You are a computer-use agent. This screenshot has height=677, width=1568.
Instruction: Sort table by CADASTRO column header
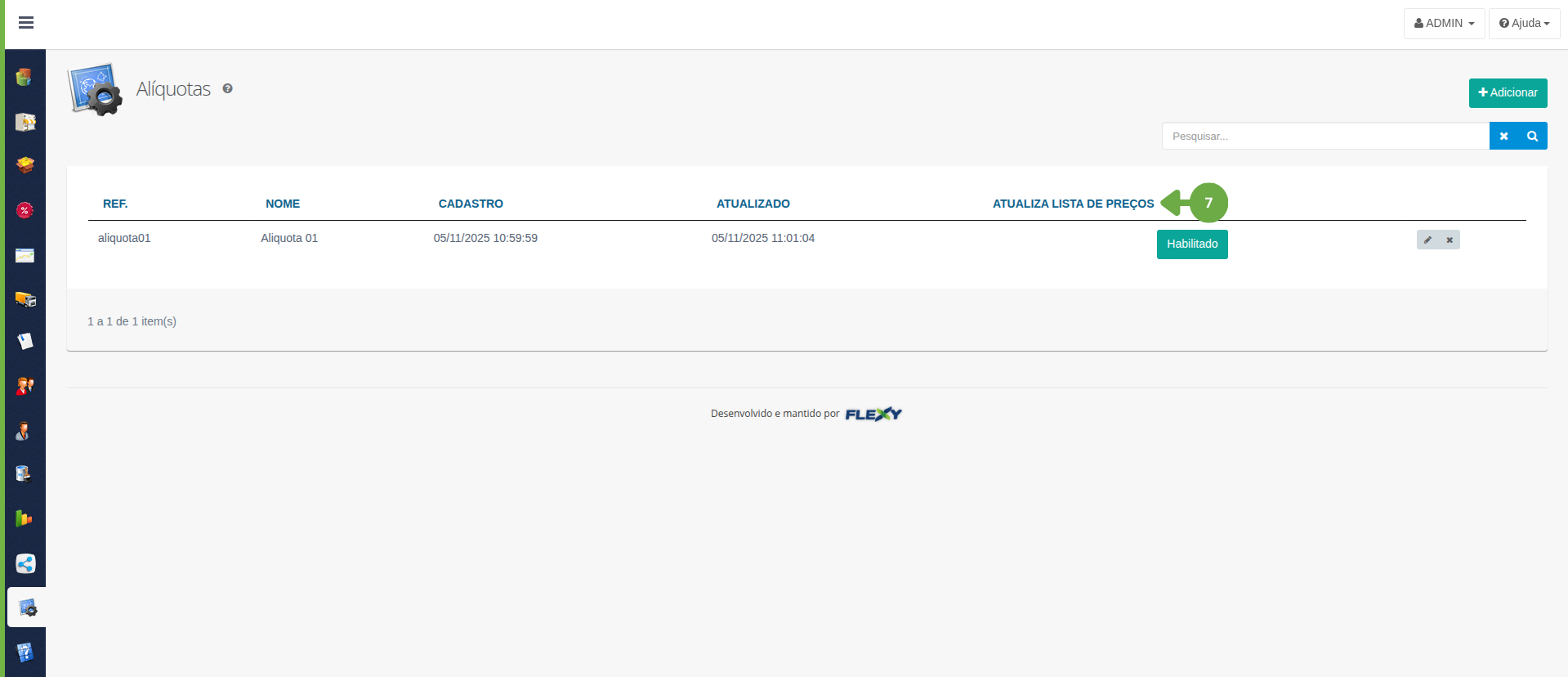pyautogui.click(x=471, y=204)
